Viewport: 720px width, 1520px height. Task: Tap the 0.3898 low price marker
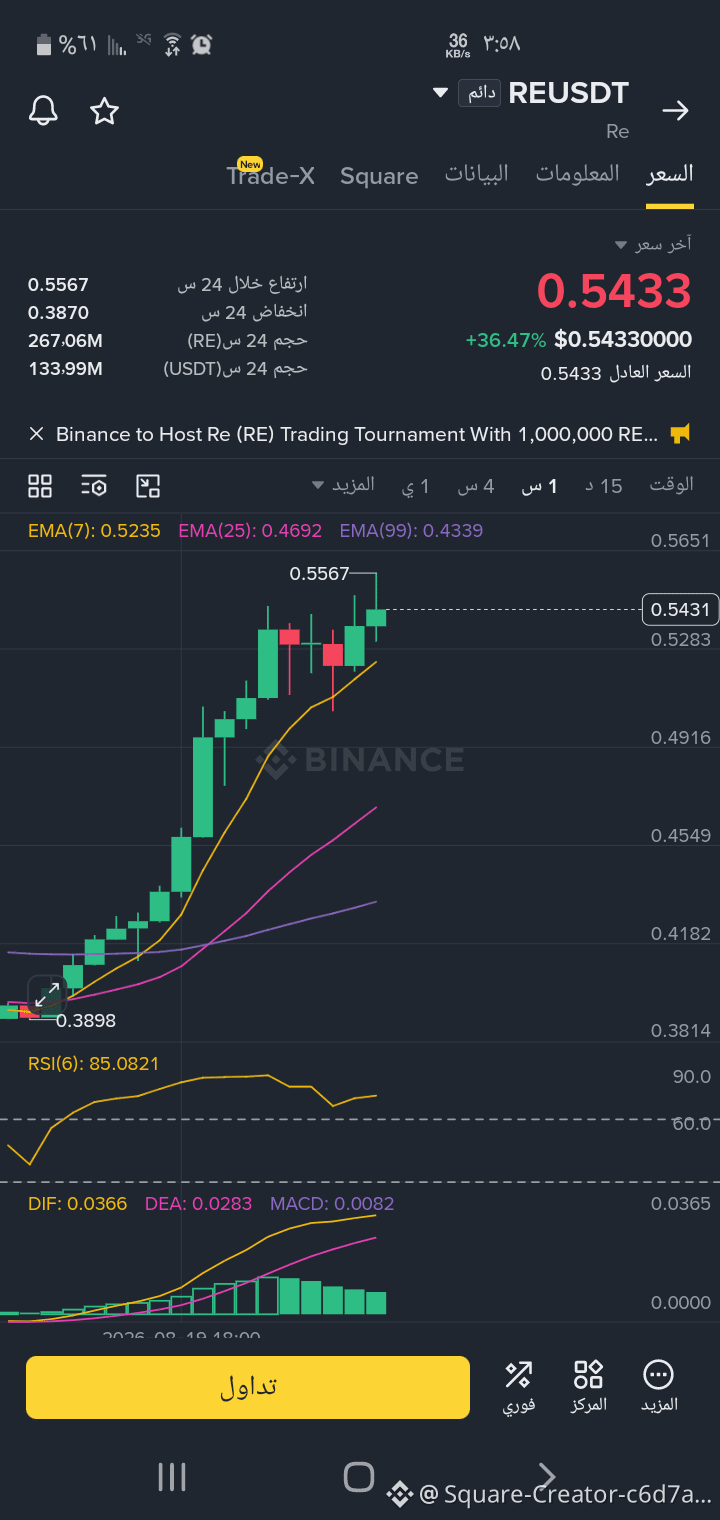pos(86,1021)
